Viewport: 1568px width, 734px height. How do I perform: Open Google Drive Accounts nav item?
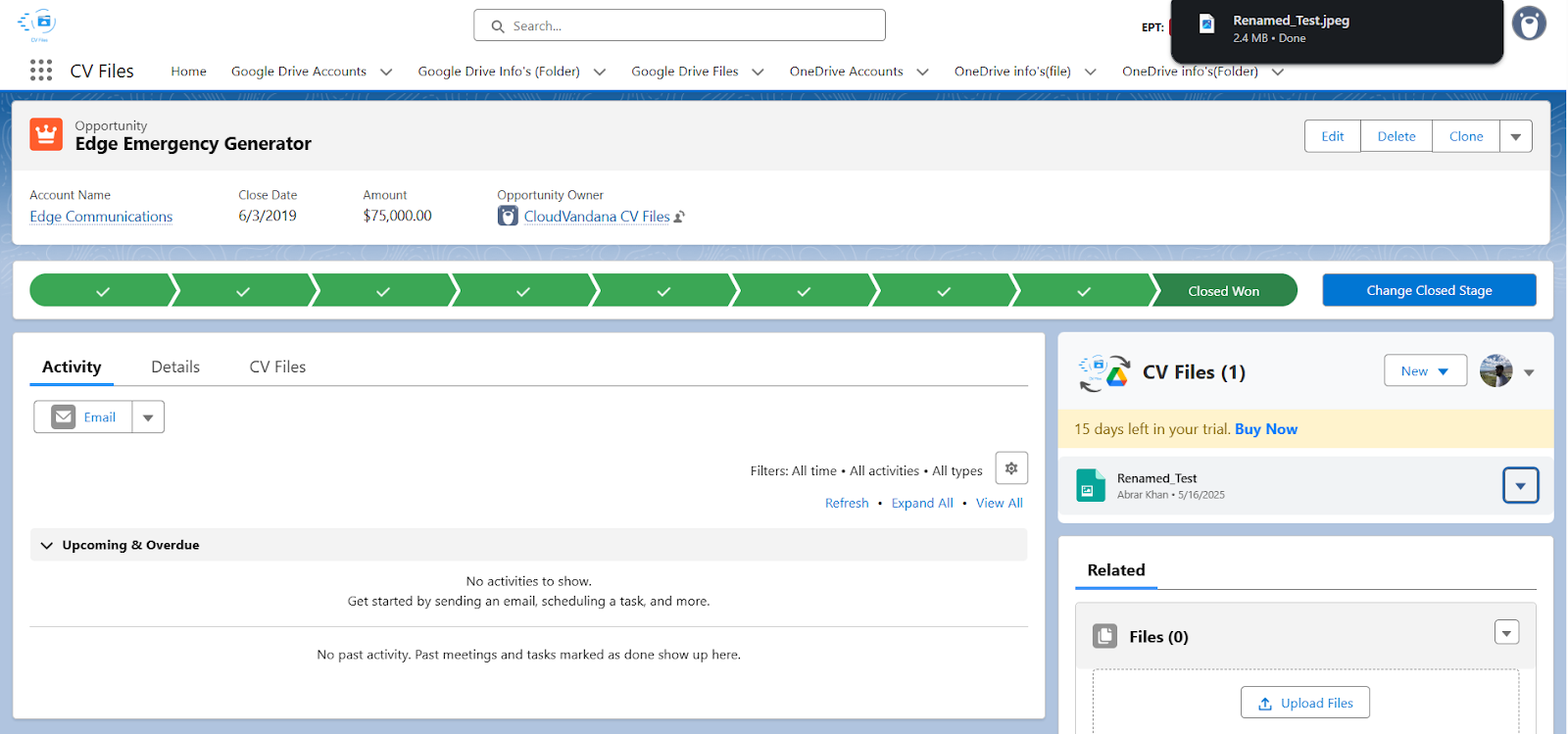pyautogui.click(x=299, y=72)
